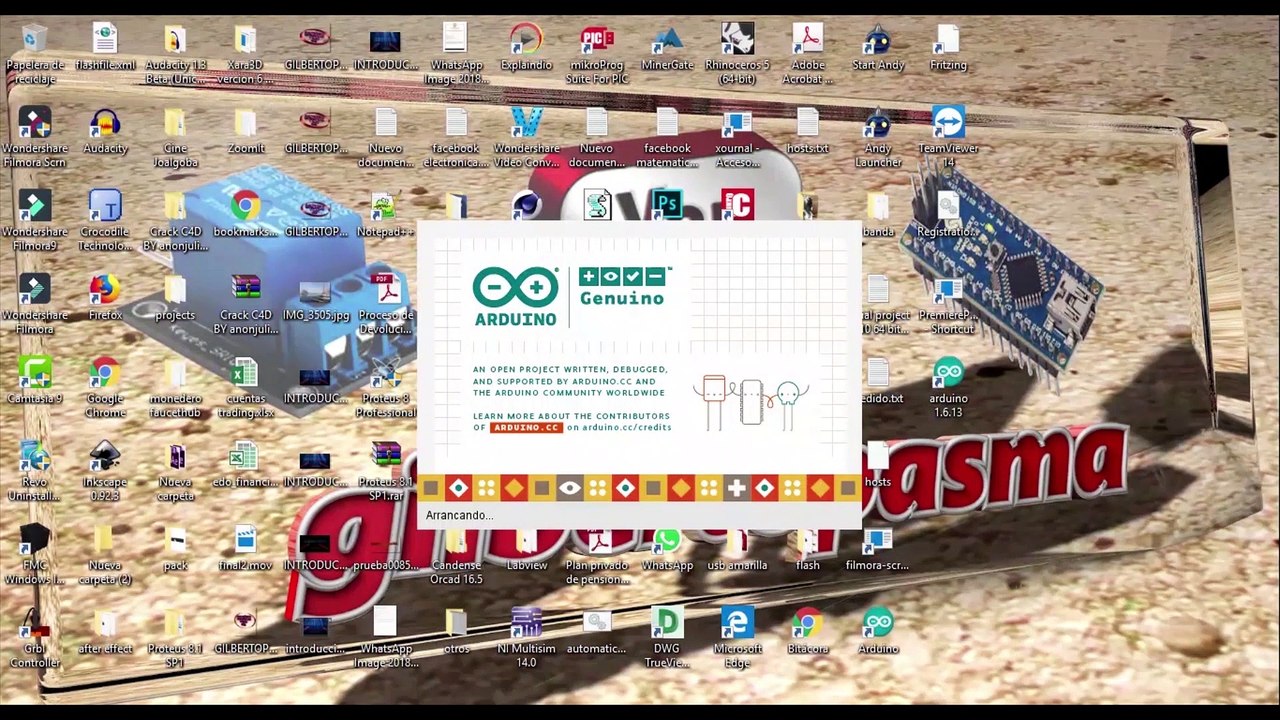Screen dimensions: 1280x720
Task: Select the PremiereP... Shortcut icon
Action: [948, 304]
